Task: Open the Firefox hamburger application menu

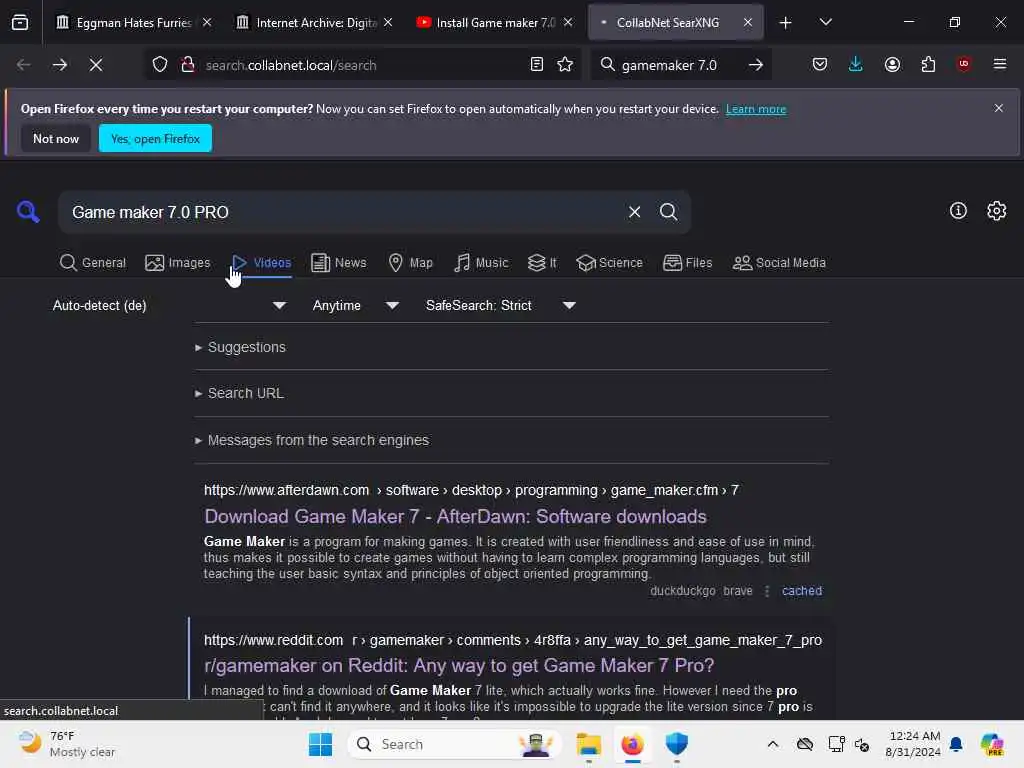Action: [x=1000, y=64]
